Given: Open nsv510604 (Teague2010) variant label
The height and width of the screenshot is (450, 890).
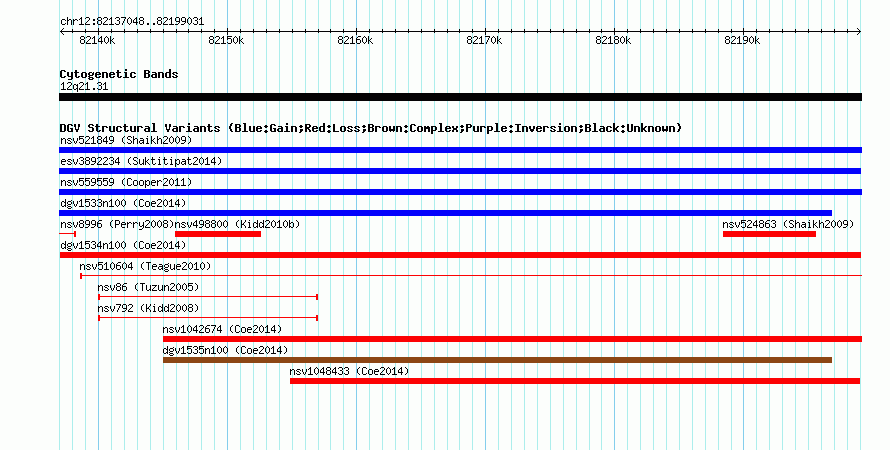Looking at the screenshot, I should coord(145,266).
